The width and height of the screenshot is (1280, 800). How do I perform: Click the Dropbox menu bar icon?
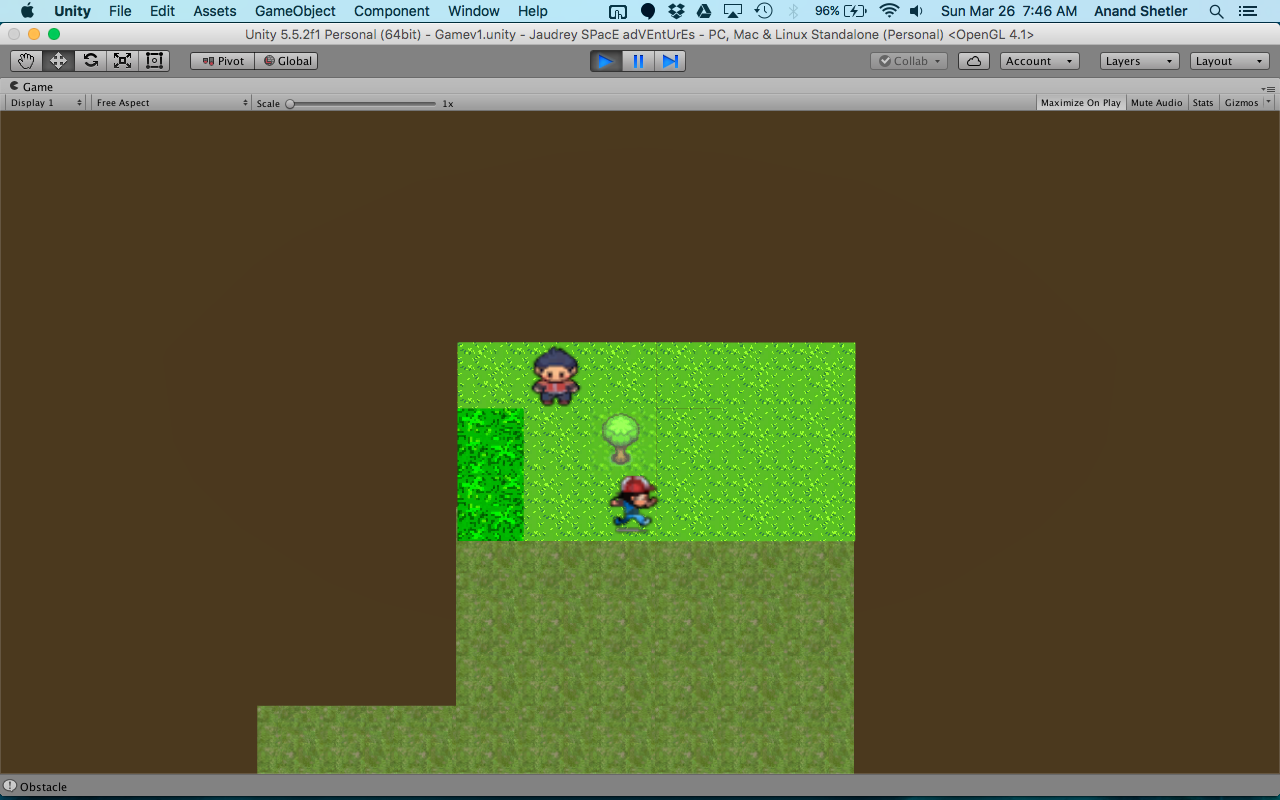[x=676, y=11]
